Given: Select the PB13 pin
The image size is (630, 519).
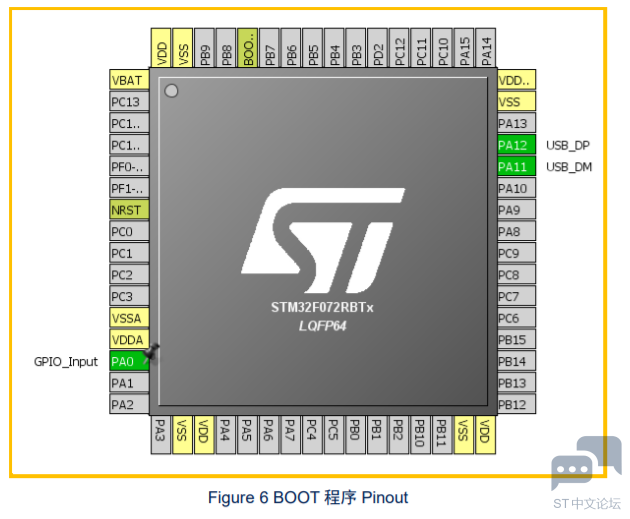Looking at the screenshot, I should [516, 383].
